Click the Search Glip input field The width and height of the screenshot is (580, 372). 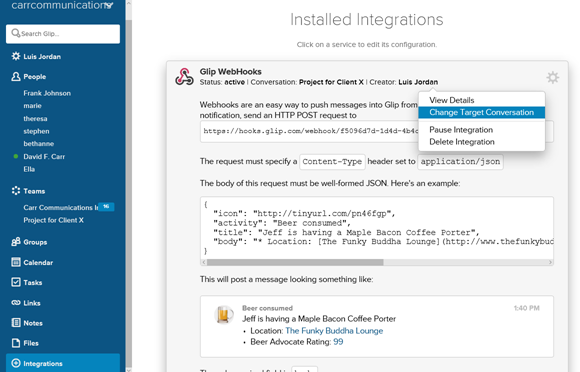[63, 34]
